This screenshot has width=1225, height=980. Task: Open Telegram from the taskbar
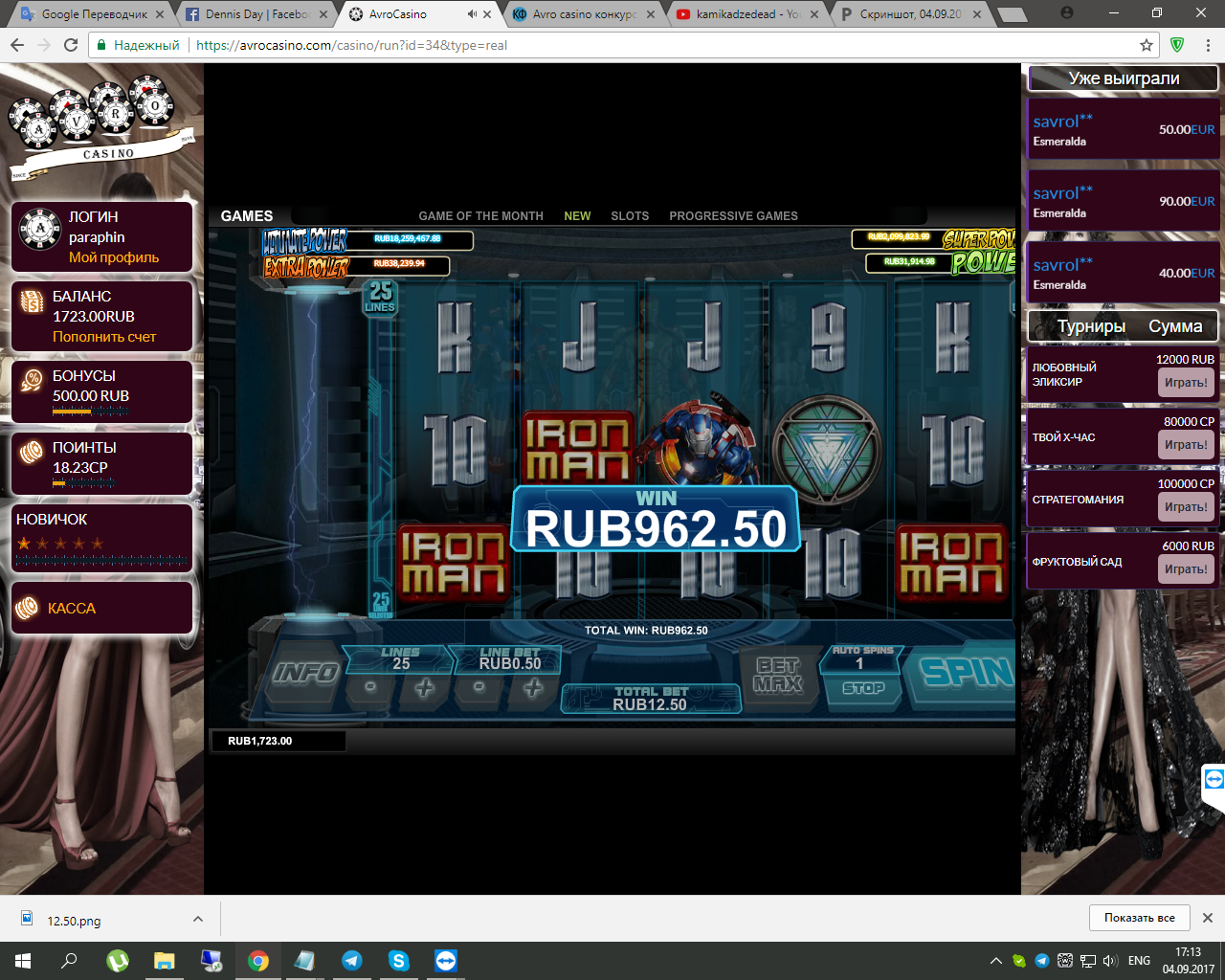(x=351, y=961)
